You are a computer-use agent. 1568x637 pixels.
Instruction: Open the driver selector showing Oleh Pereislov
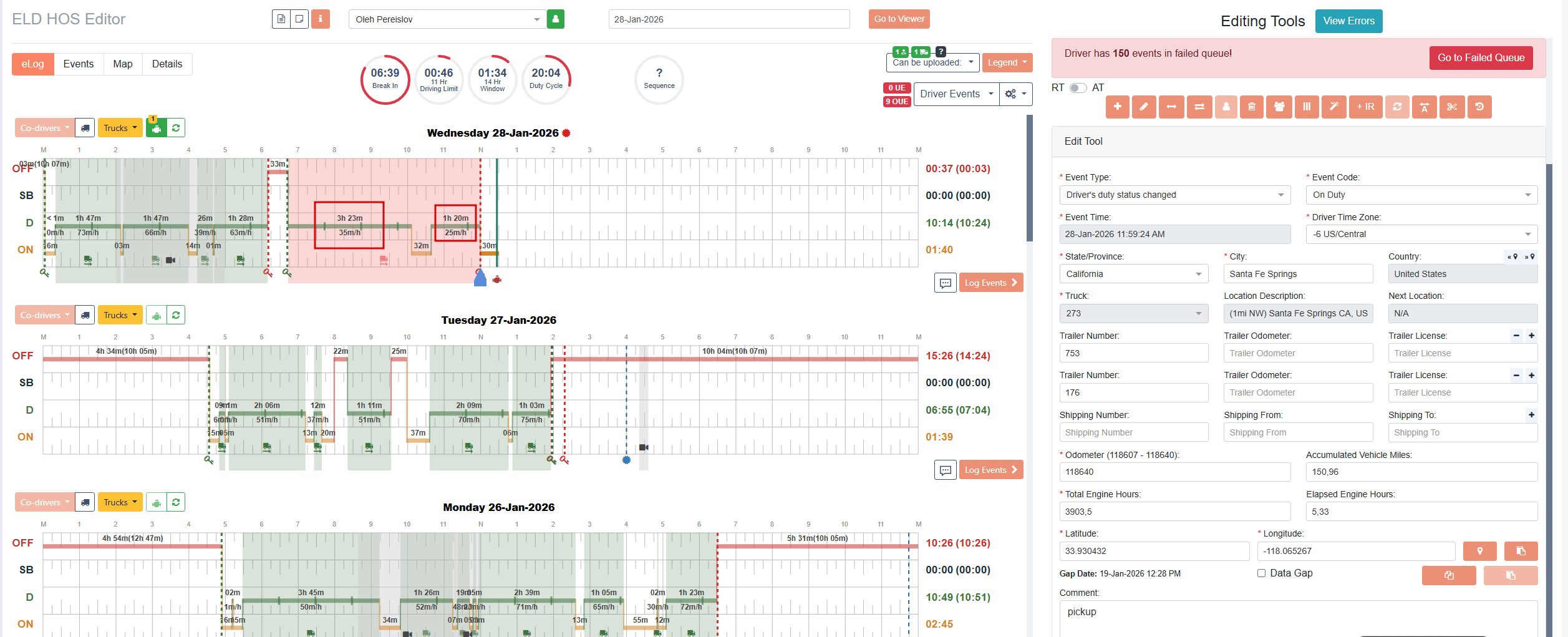[447, 19]
